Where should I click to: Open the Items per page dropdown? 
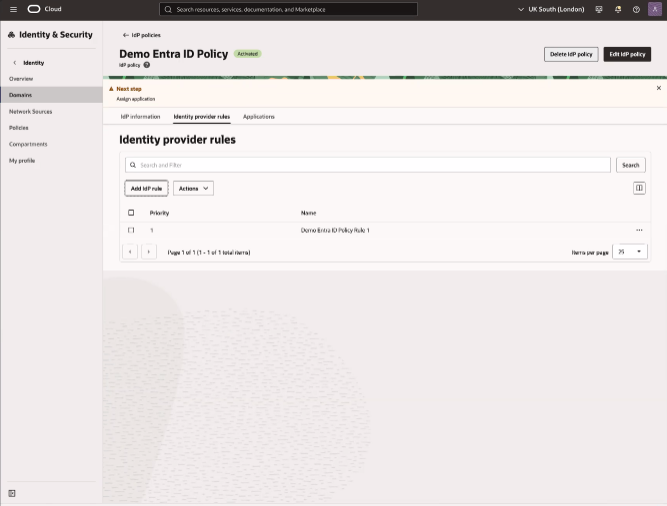(629, 252)
